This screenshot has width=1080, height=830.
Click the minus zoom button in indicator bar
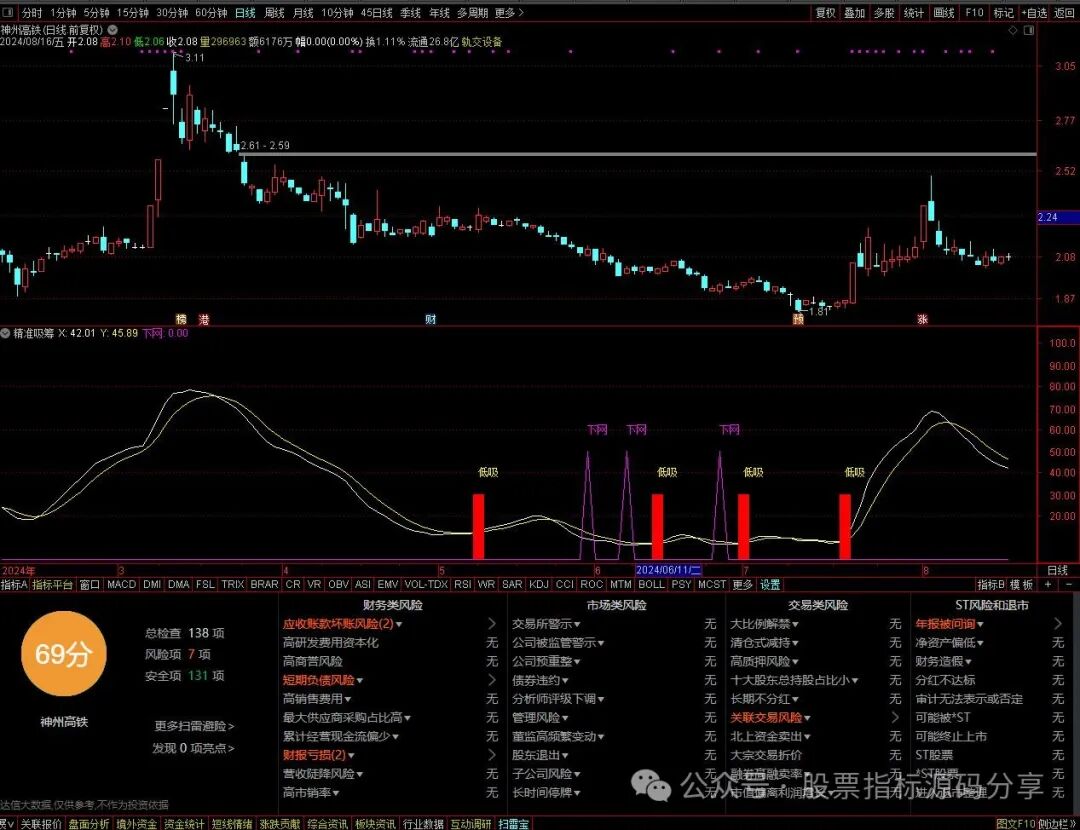1069,584
